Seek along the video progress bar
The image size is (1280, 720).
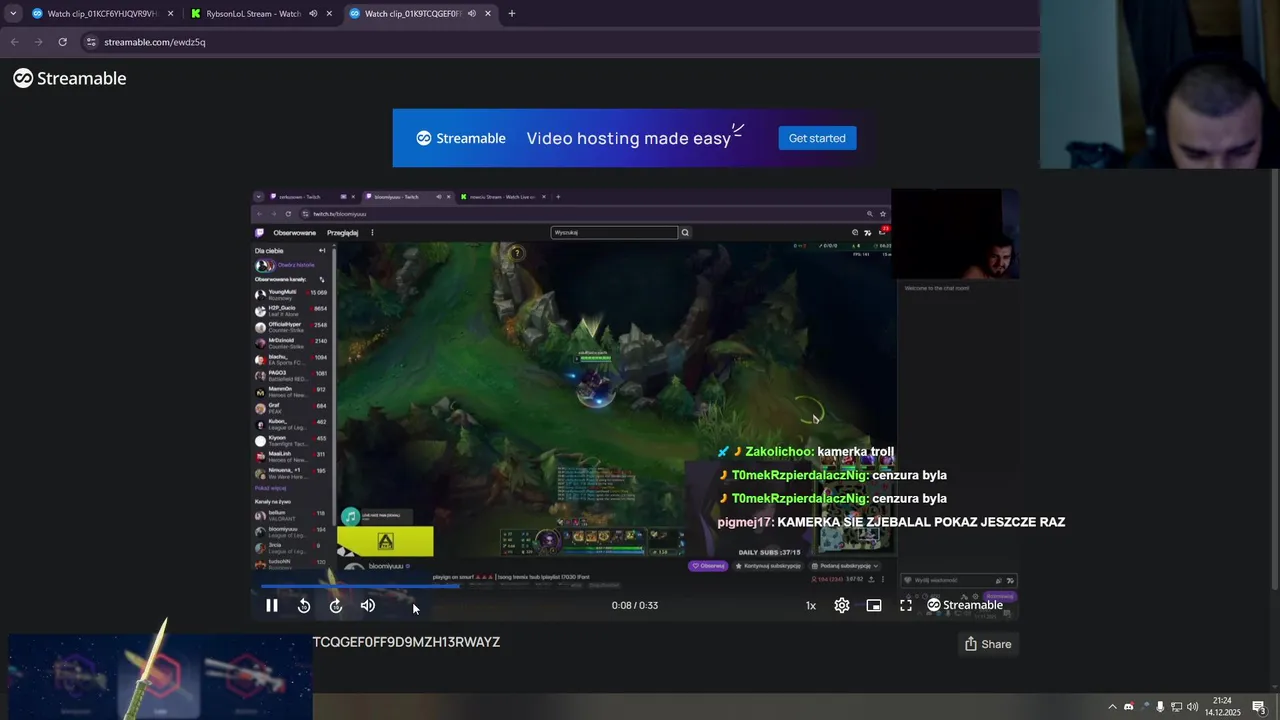point(635,586)
